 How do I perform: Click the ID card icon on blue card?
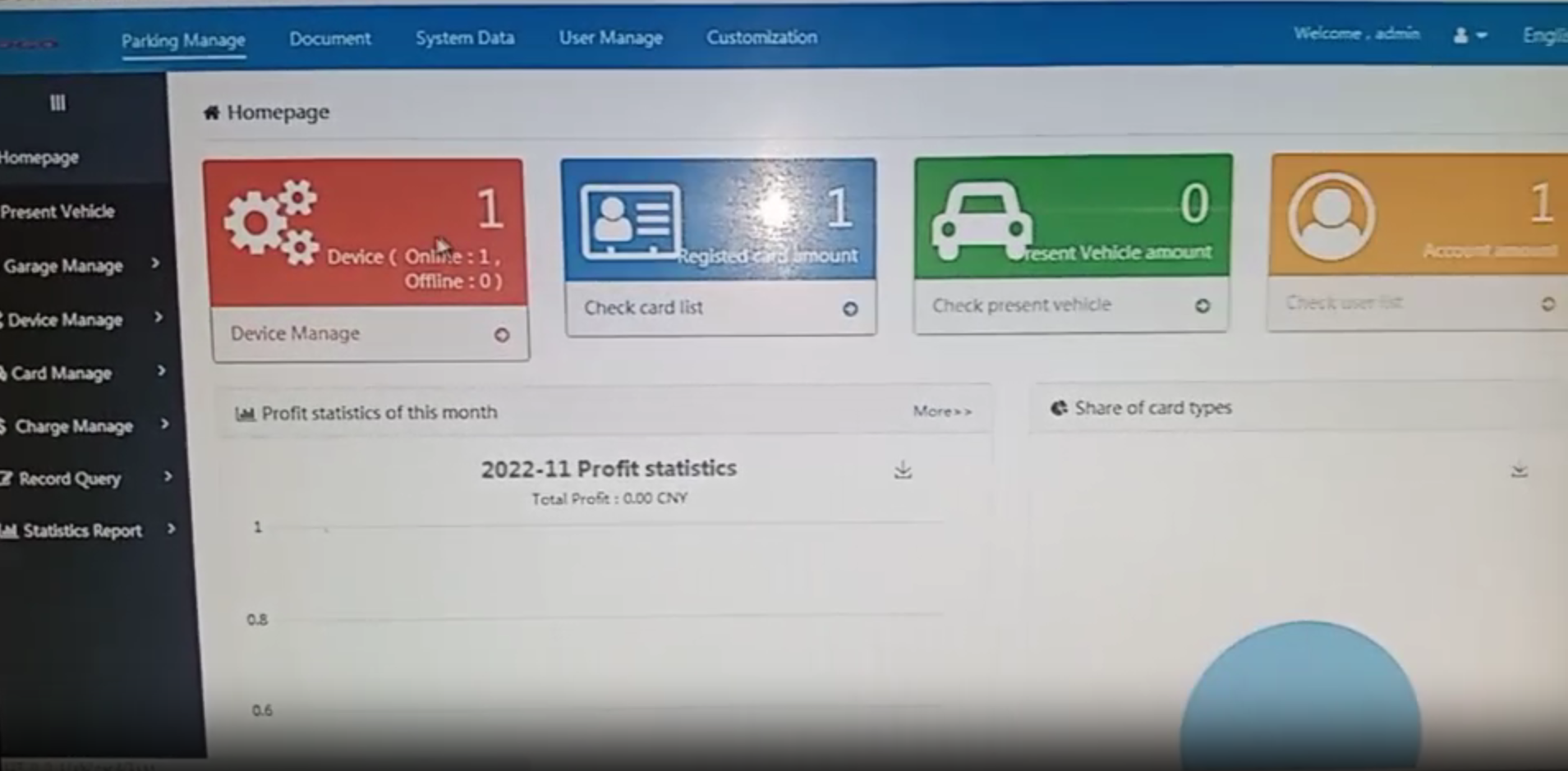631,222
